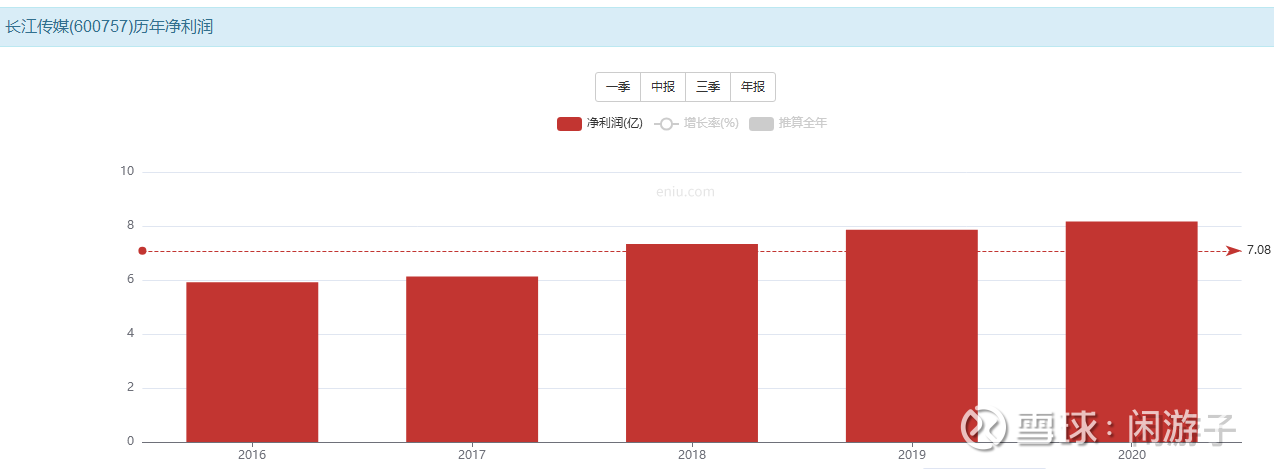
Task: Click the y-axis value 2
Action: pos(130,387)
